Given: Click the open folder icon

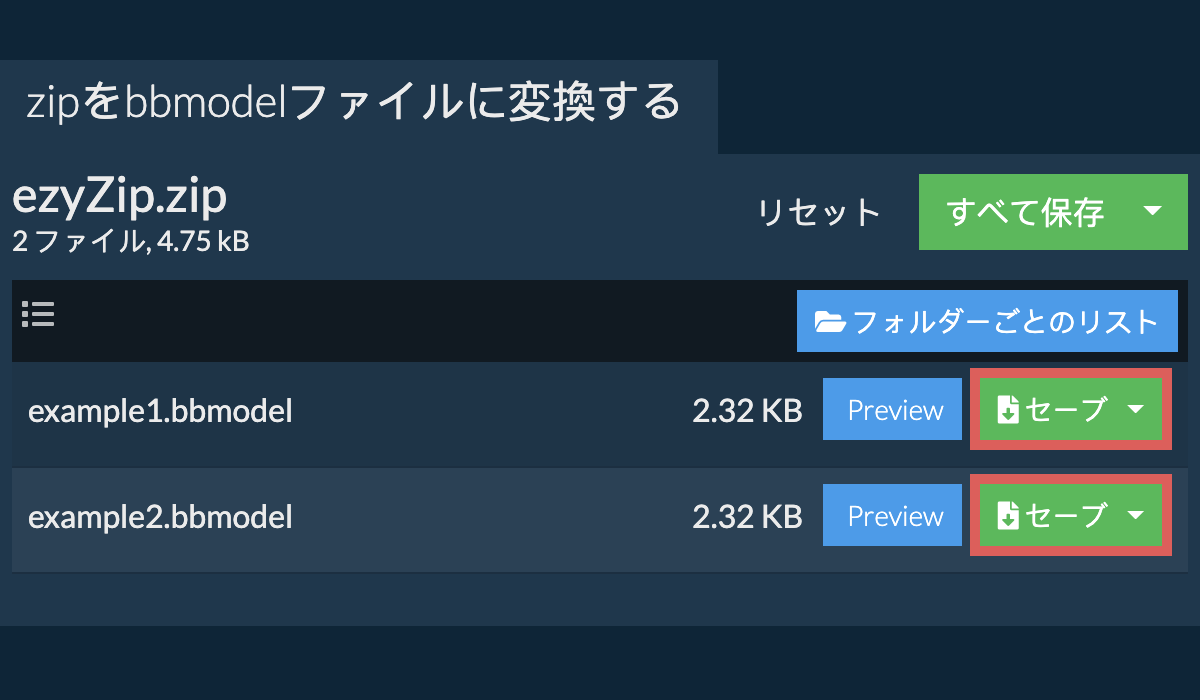Looking at the screenshot, I should [x=829, y=322].
